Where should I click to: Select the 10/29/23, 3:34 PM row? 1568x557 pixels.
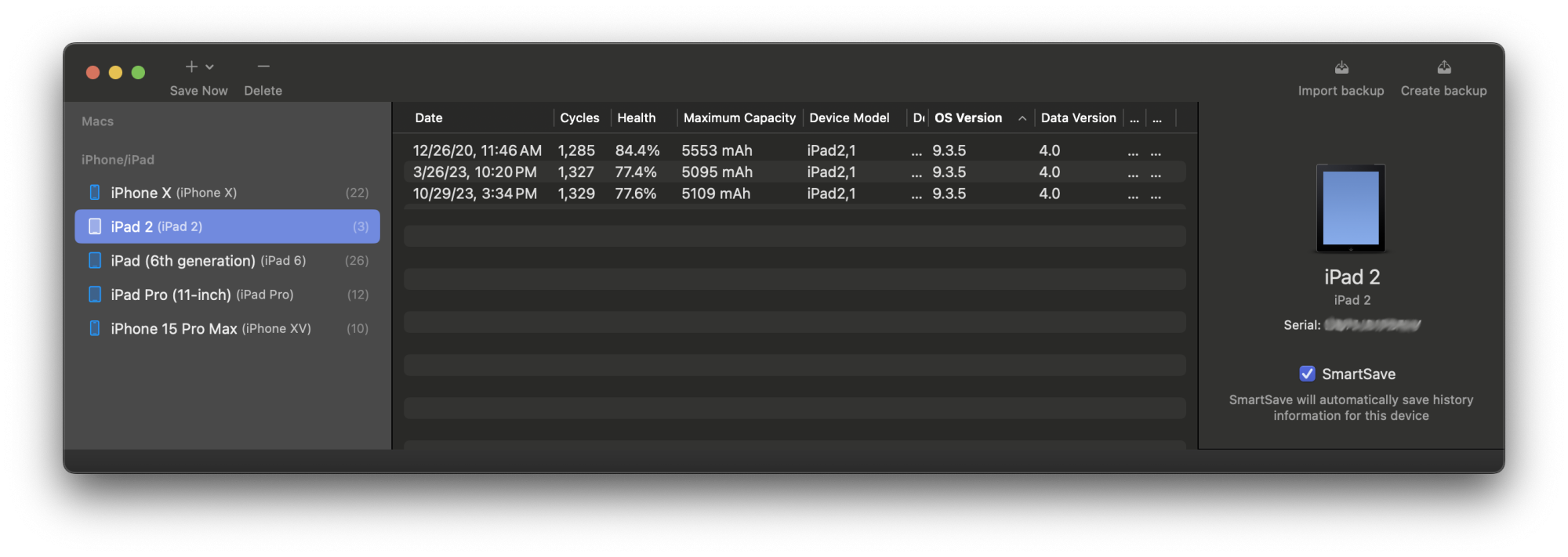coord(795,194)
